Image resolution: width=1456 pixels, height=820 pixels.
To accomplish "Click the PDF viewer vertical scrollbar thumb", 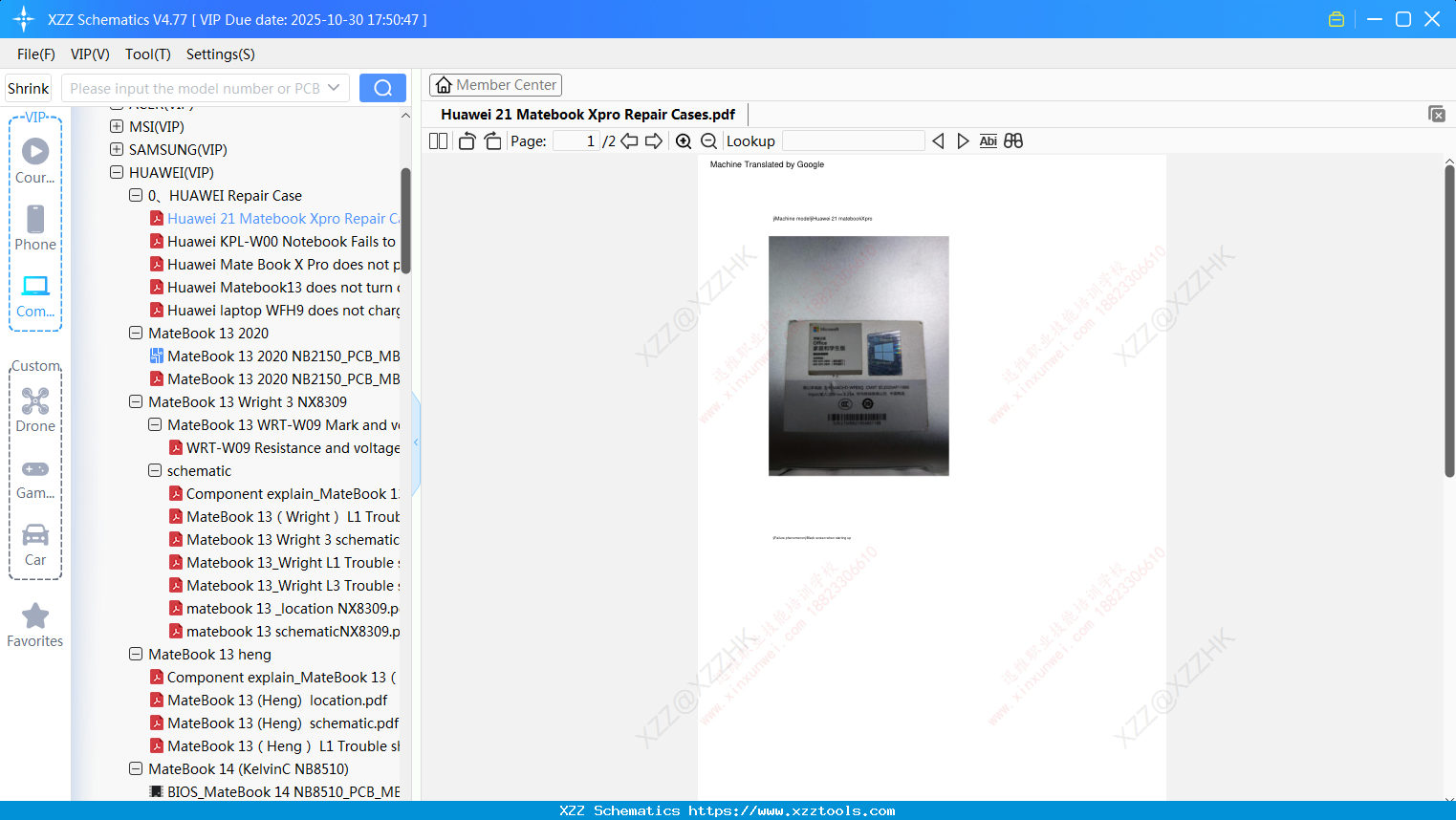I will pos(1449,321).
